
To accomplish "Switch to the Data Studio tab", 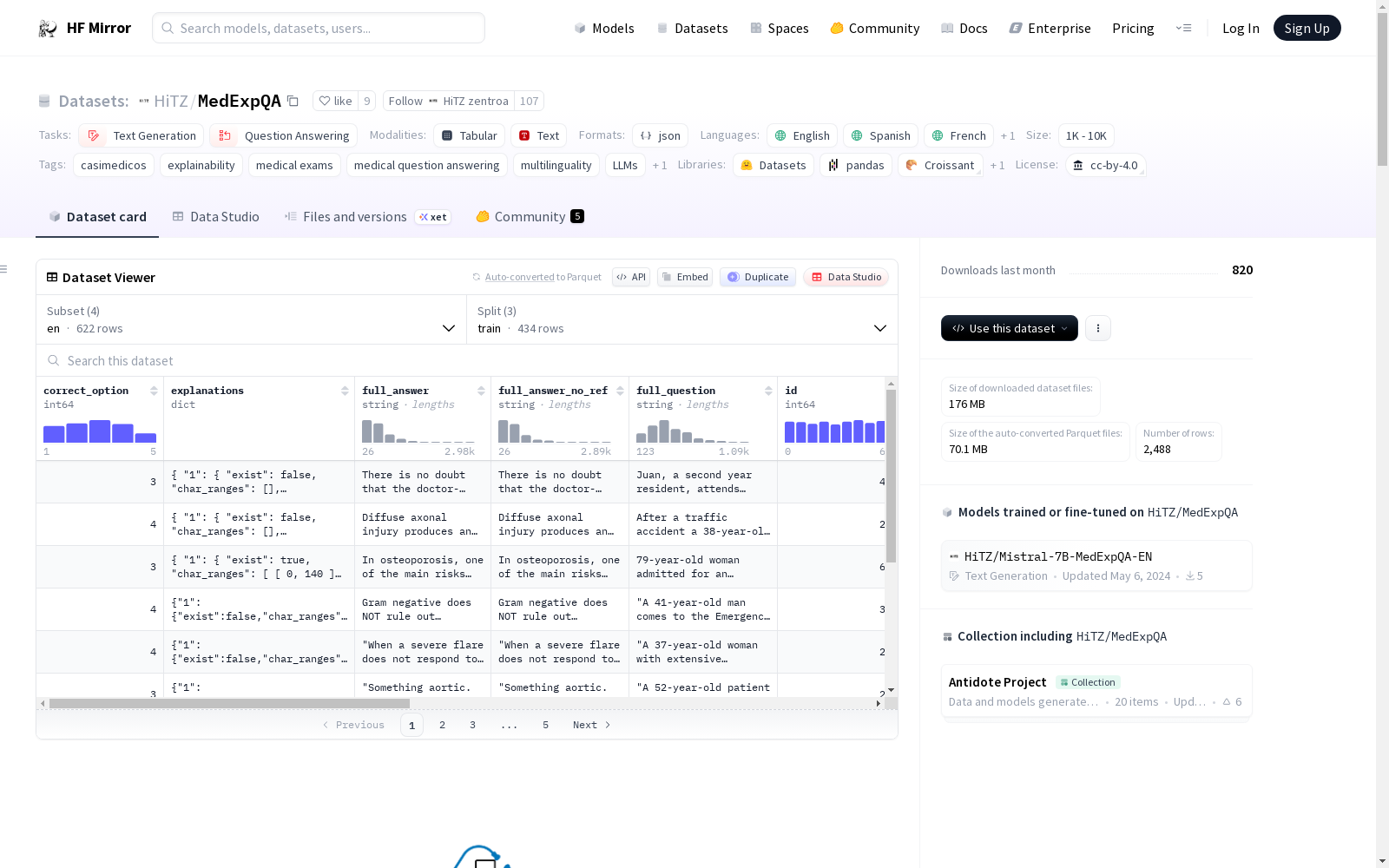I will tap(215, 217).
